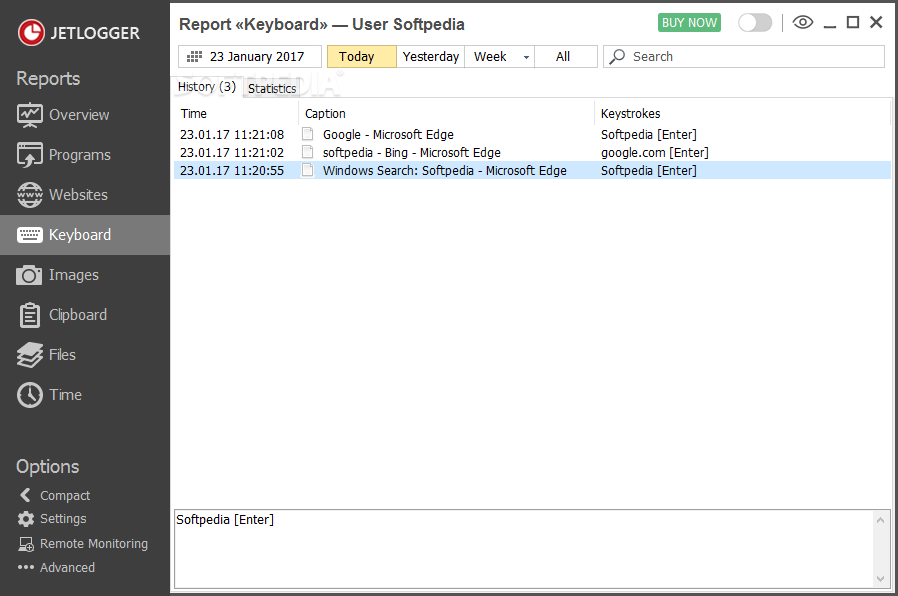Open the Time clock icon
This screenshot has width=898, height=596.
(29, 395)
